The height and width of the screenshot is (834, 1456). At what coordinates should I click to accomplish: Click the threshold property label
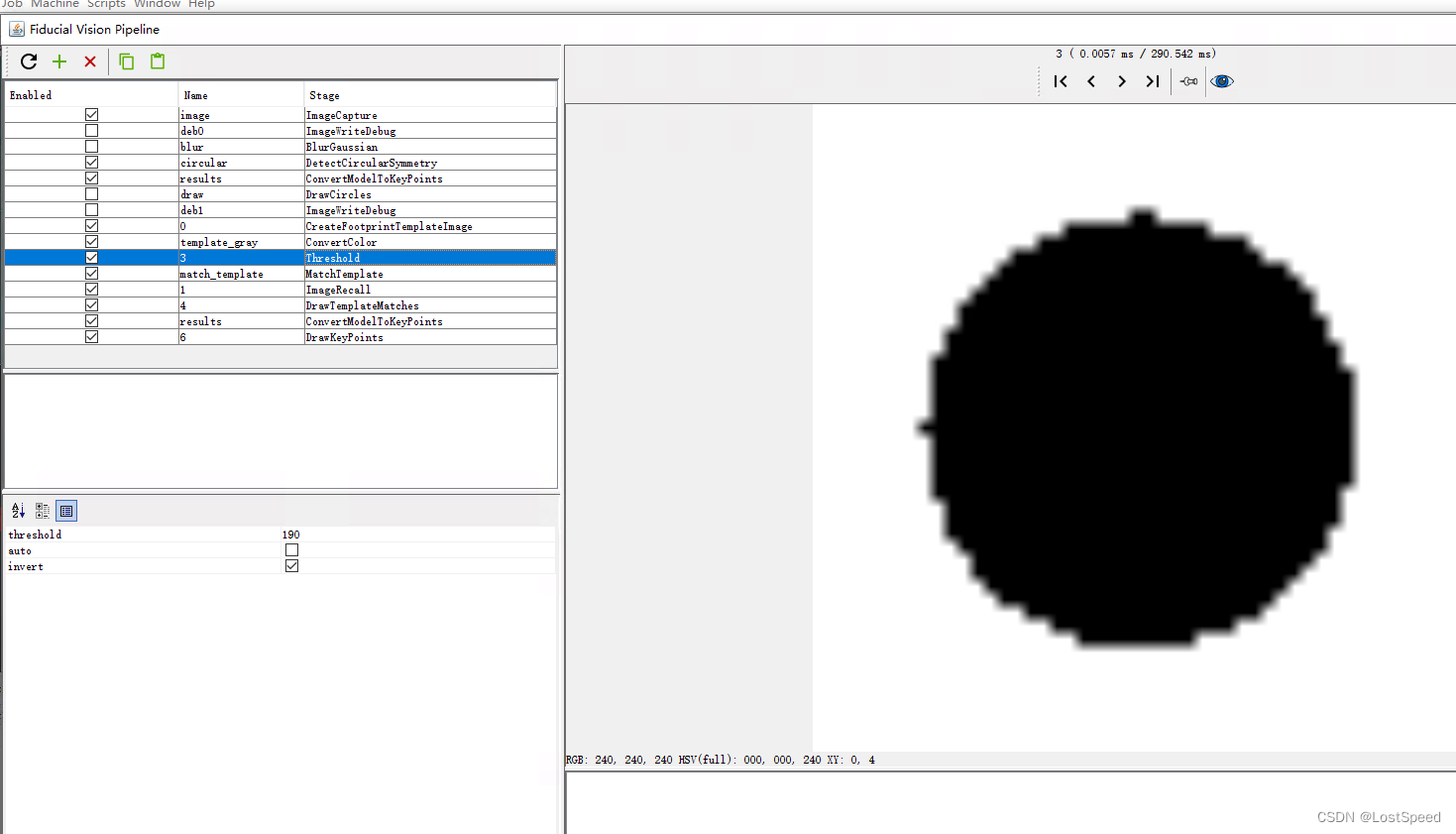click(35, 535)
